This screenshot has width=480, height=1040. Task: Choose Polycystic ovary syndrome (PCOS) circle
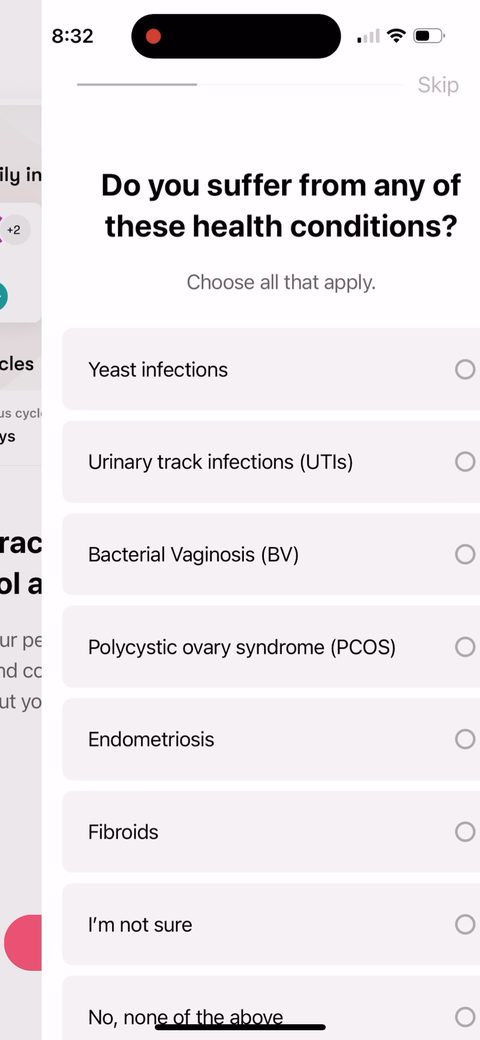465,647
